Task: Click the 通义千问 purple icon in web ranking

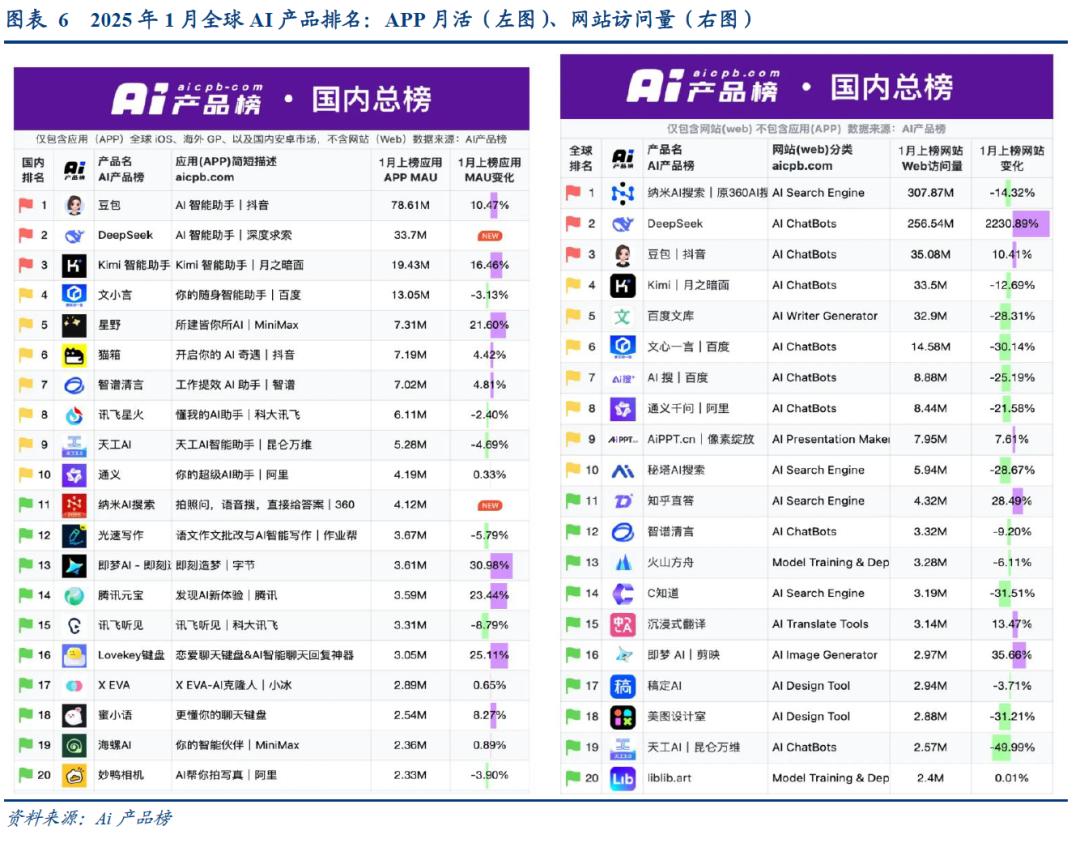Action: [623, 408]
